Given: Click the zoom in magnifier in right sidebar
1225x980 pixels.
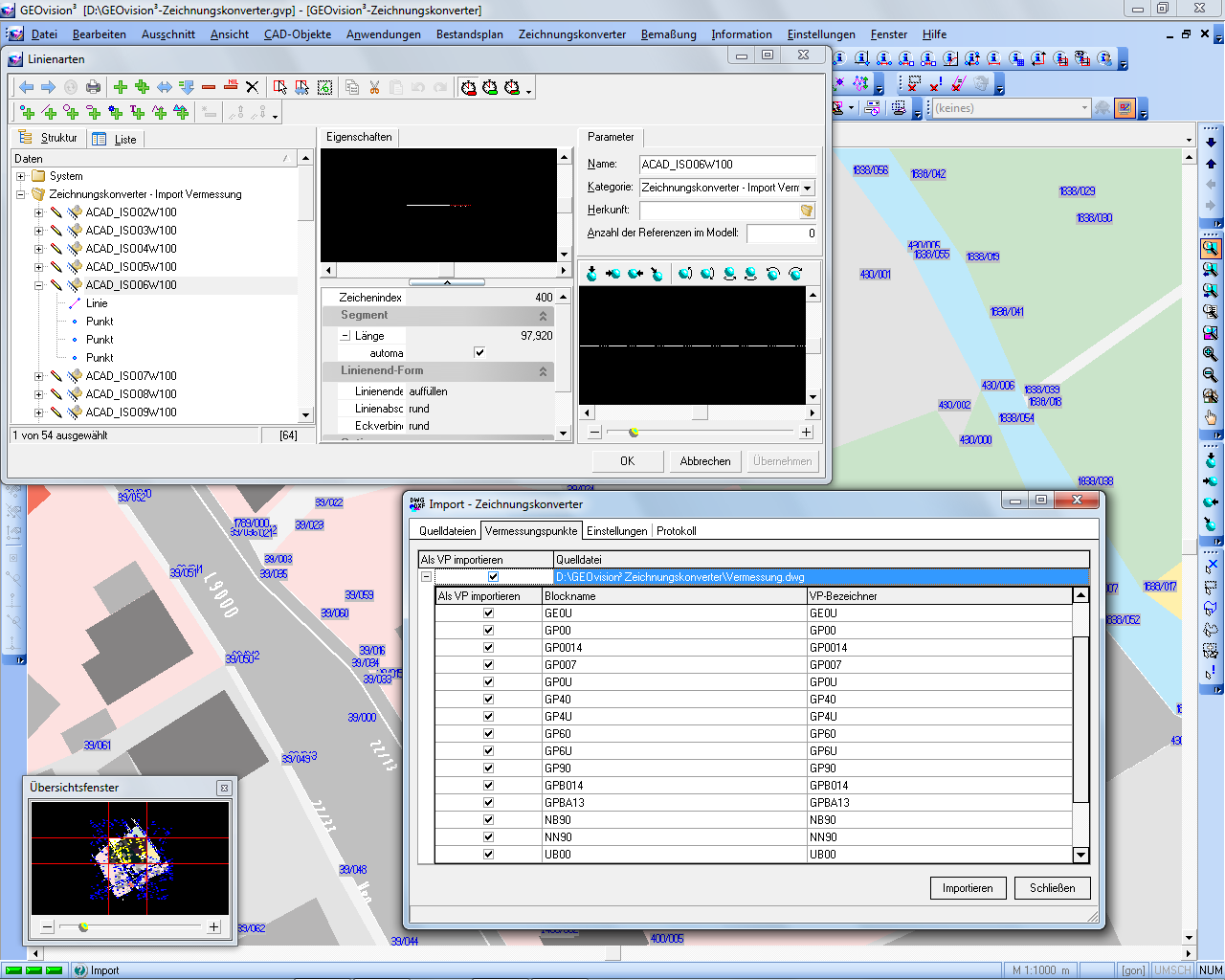Looking at the screenshot, I should tap(1211, 354).
